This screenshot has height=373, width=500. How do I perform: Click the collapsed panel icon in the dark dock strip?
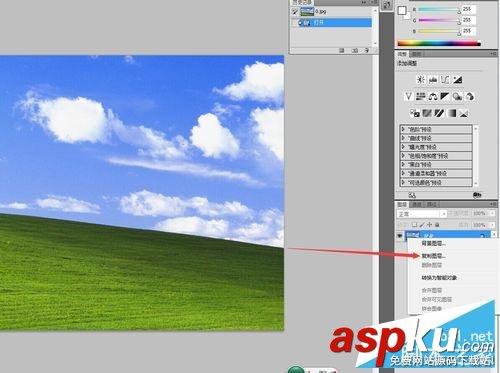(x=387, y=6)
